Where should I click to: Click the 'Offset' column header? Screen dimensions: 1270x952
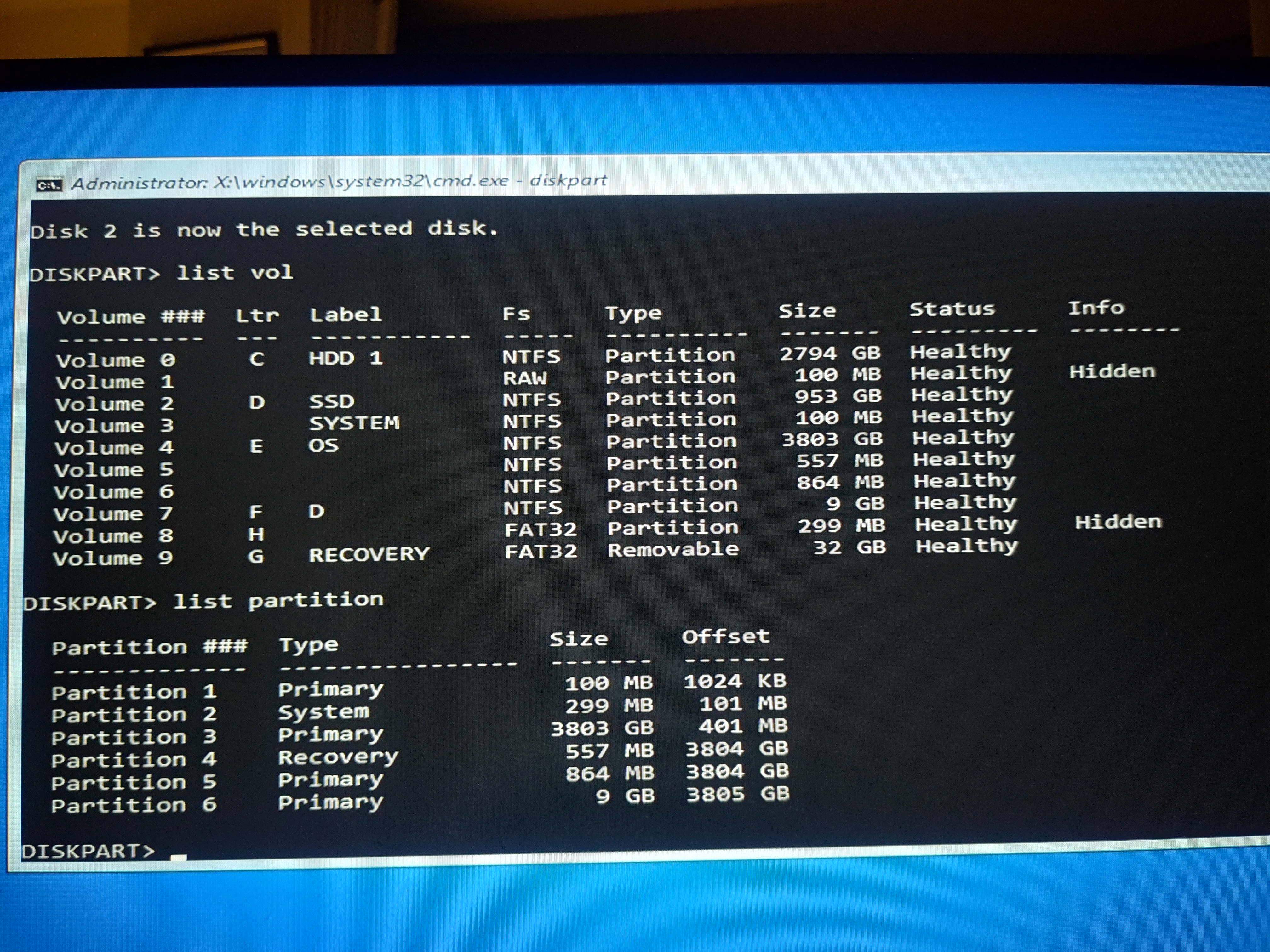(x=726, y=636)
